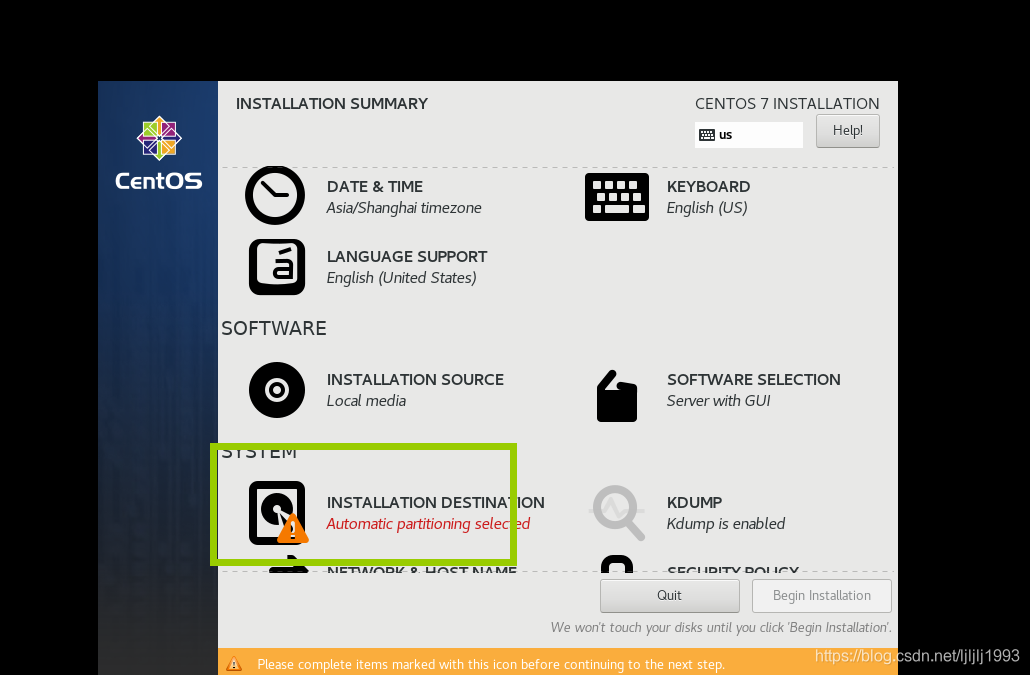Click 'Asia/Shanghai timezone' text

coord(404,208)
